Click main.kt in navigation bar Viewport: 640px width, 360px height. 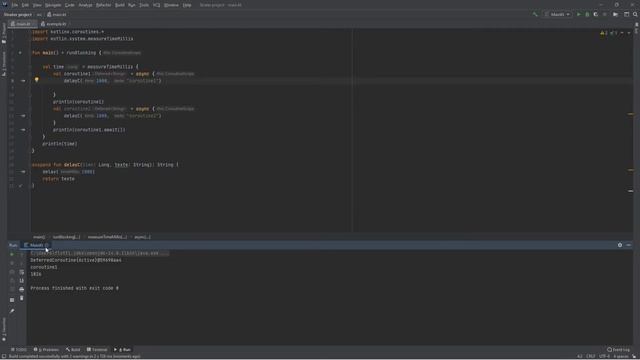(x=56, y=15)
